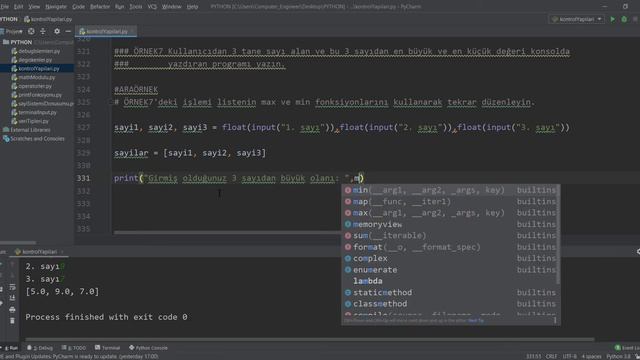The width and height of the screenshot is (640, 360).
Task: Open the Tools menu
Action: (136, 7)
